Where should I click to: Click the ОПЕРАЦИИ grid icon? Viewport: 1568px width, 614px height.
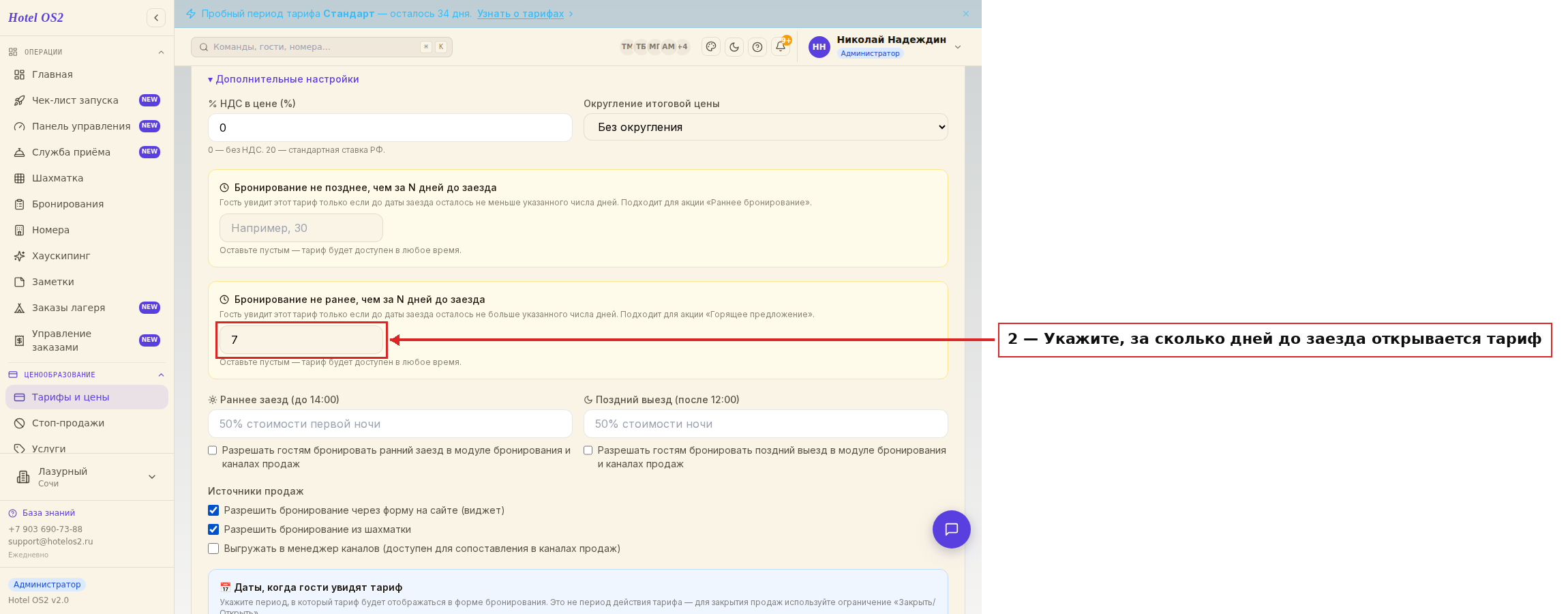[x=13, y=52]
